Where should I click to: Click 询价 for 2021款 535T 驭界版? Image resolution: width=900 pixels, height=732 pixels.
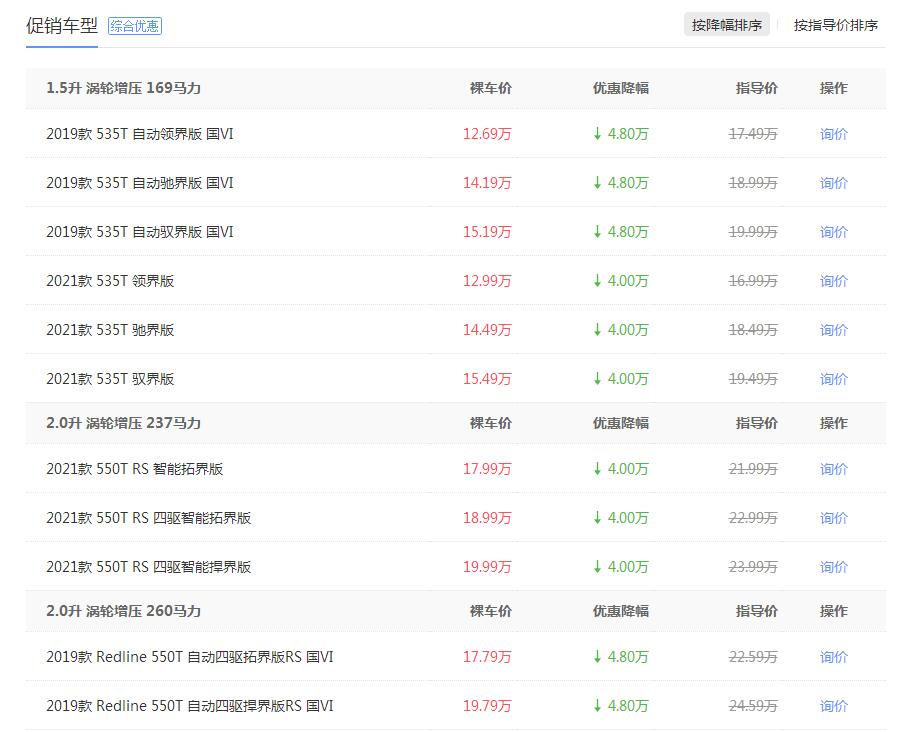[833, 379]
